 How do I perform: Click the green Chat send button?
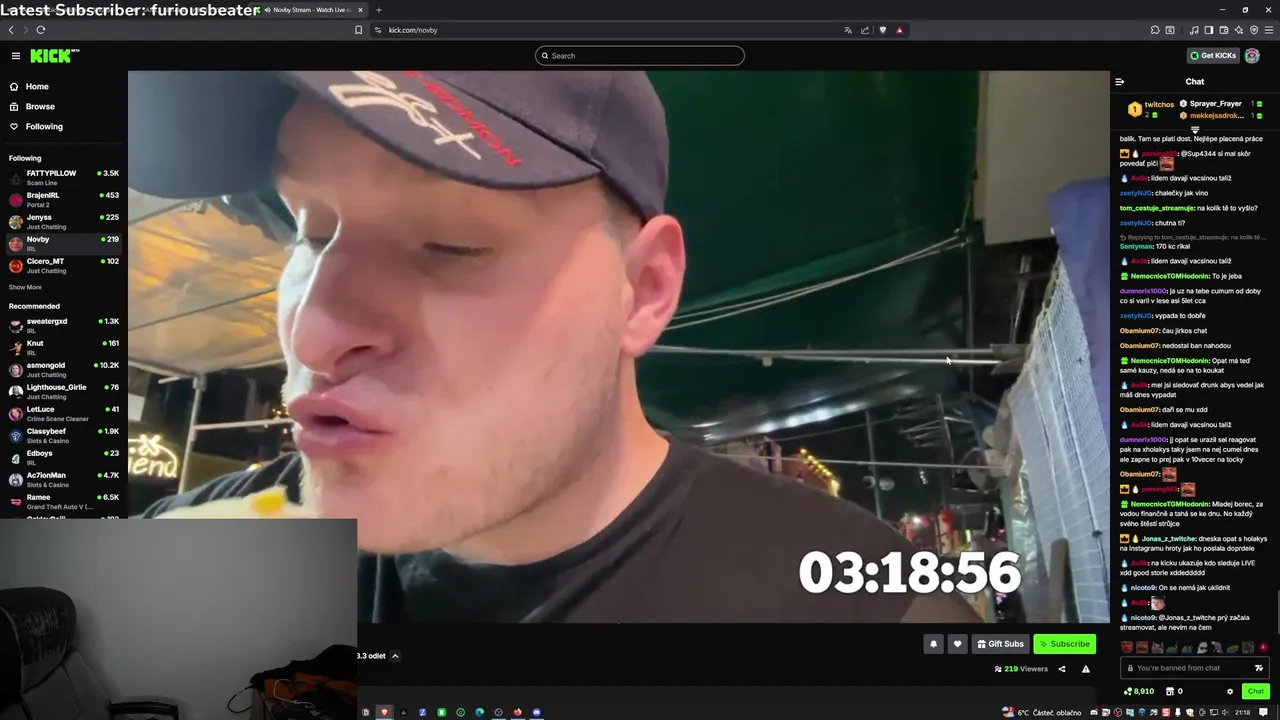pos(1256,691)
